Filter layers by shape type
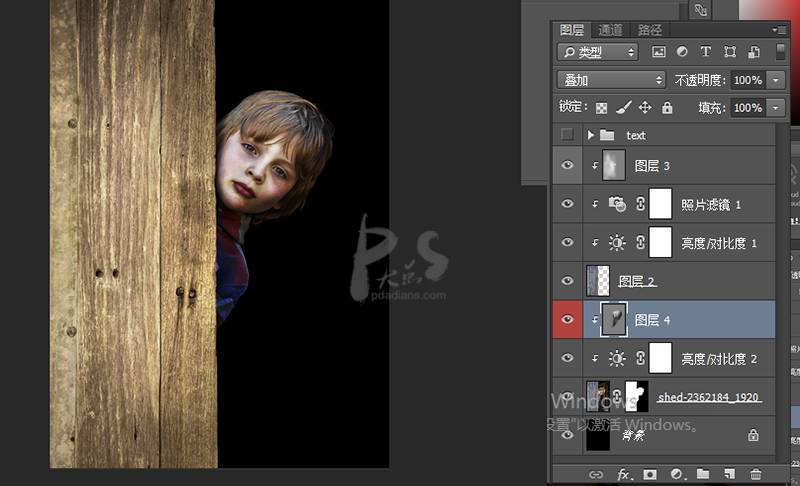 (730, 52)
